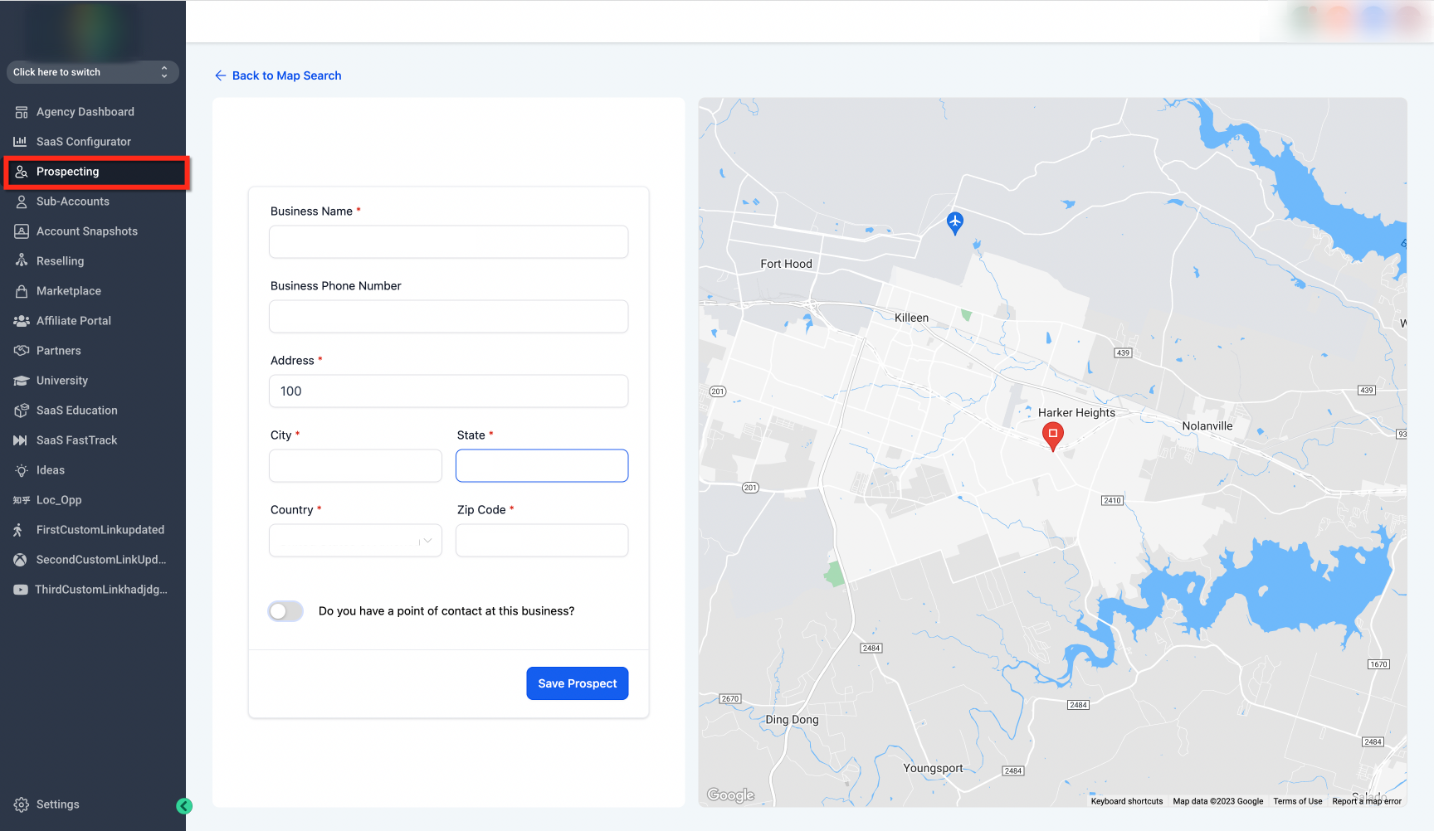Click the City input field

pyautogui.click(x=355, y=466)
